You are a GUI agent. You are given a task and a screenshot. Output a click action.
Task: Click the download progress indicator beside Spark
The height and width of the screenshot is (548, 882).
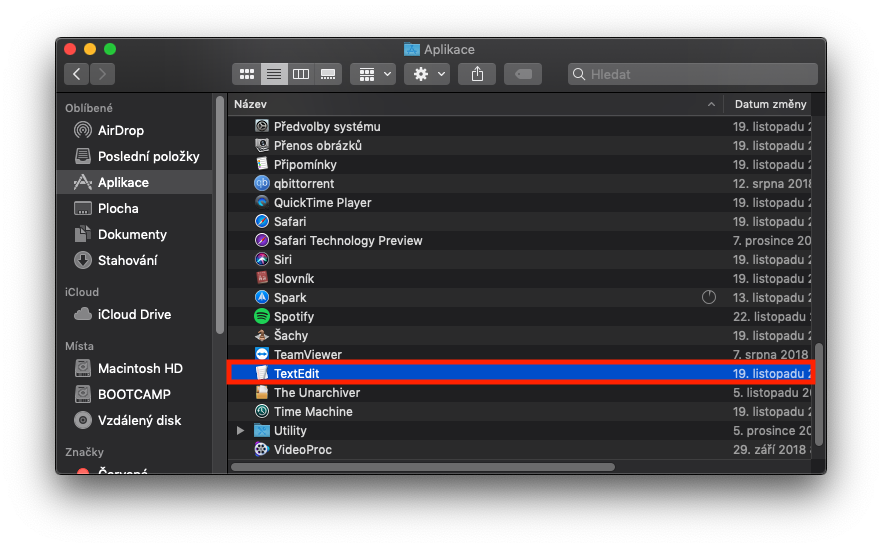709,297
